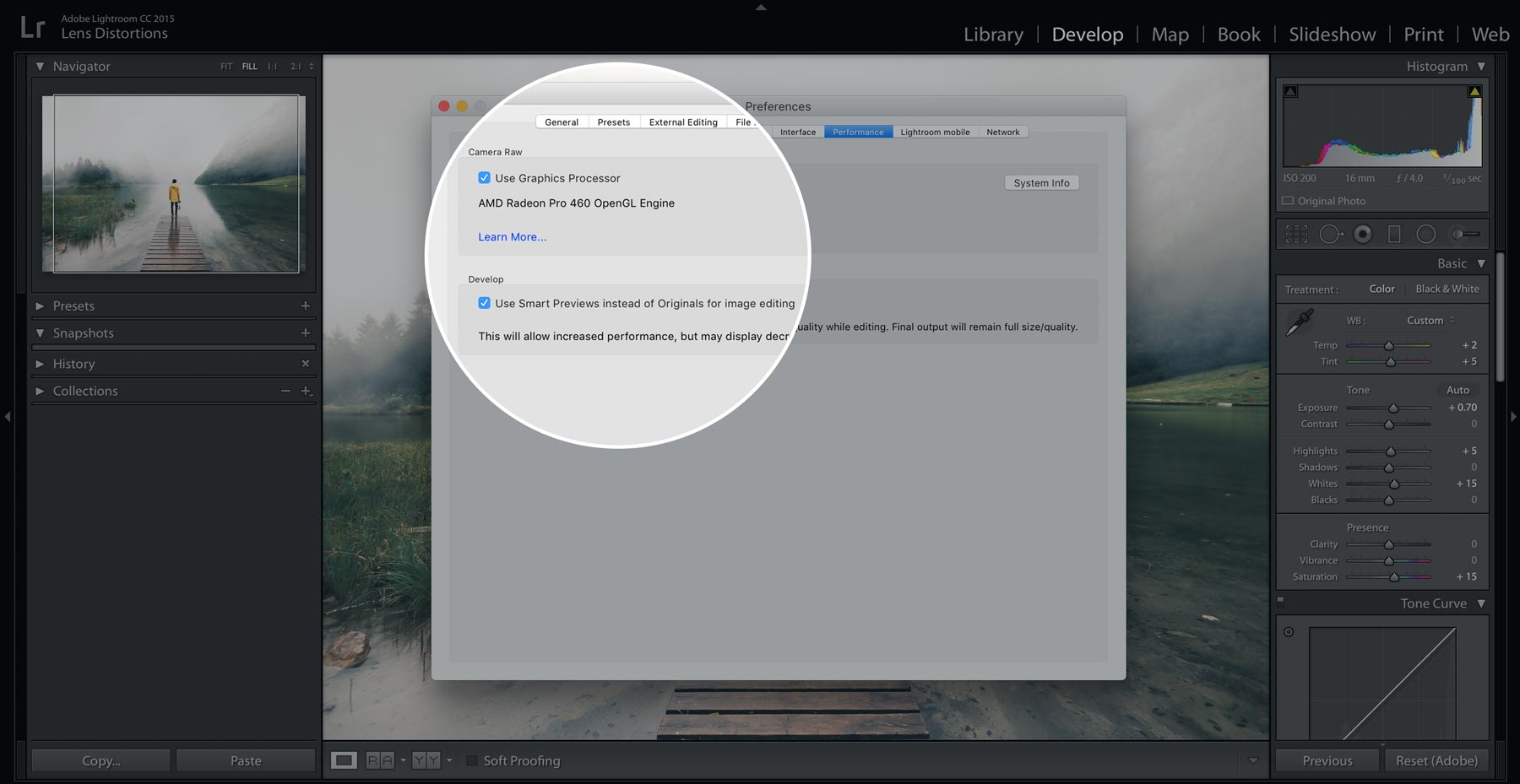Select the Radial Filter tool

click(x=1426, y=234)
